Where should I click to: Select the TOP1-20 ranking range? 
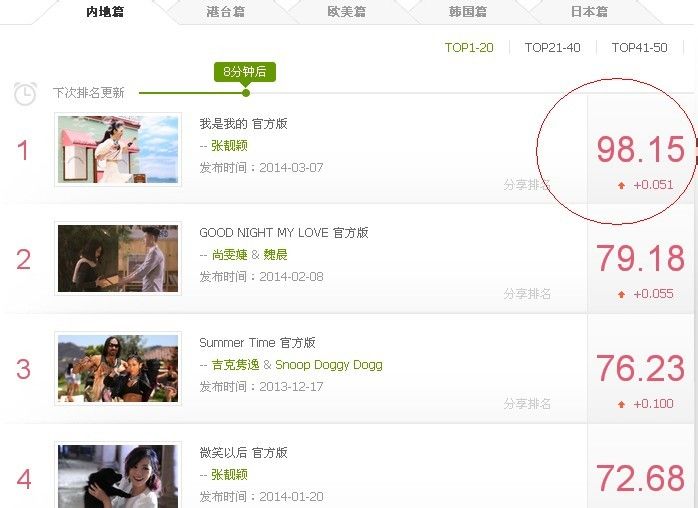coord(469,48)
